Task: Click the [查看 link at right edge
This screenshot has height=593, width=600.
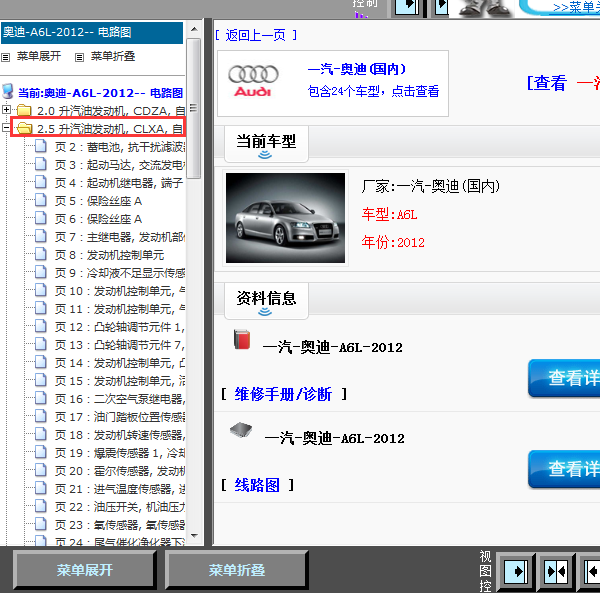Action: pyautogui.click(x=546, y=83)
